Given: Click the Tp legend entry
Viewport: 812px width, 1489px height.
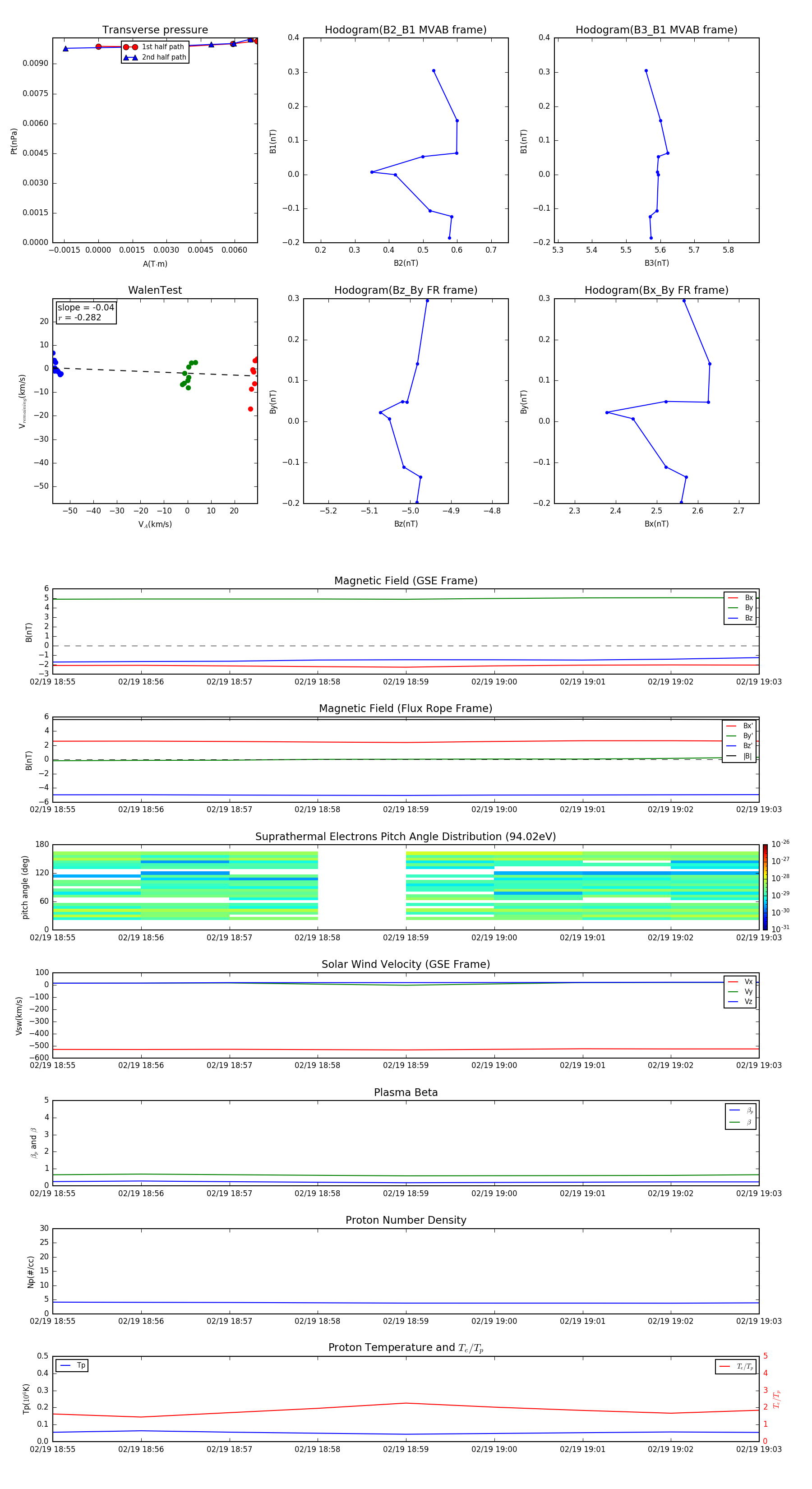Looking at the screenshot, I should point(73,1365).
